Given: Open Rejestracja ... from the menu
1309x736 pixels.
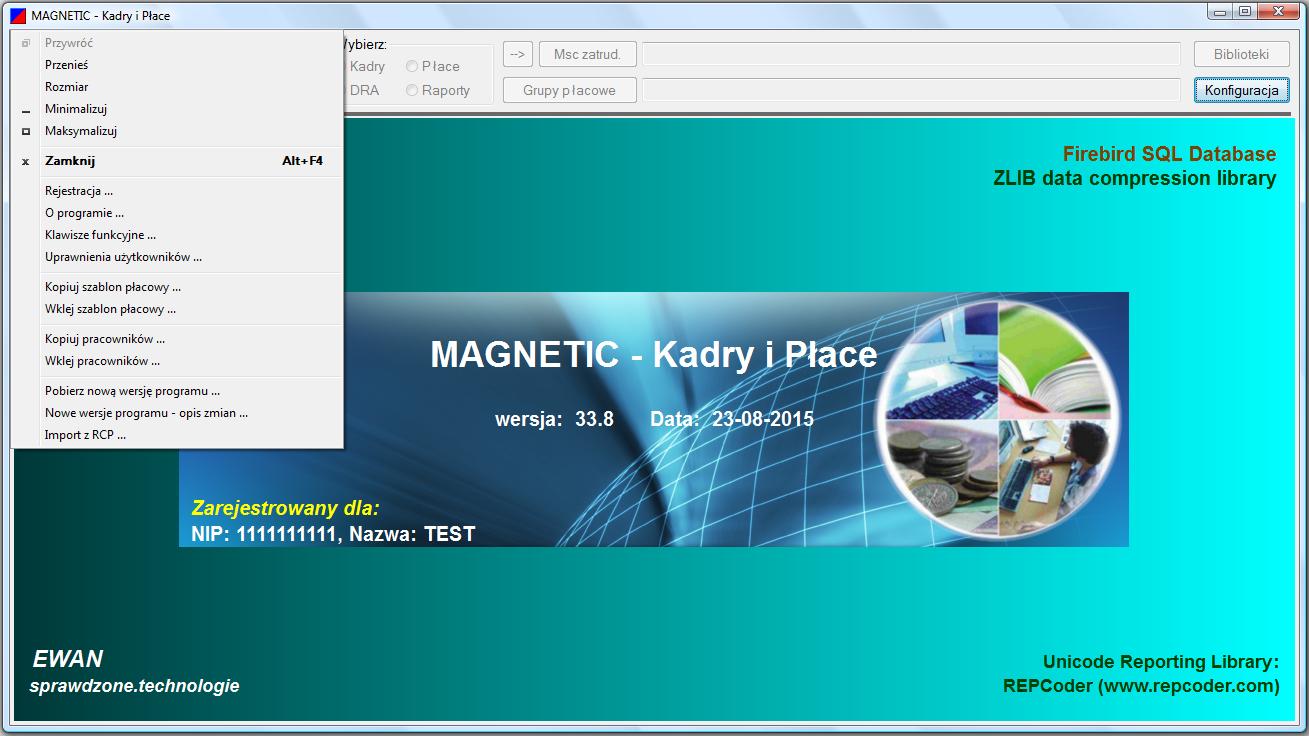Looking at the screenshot, I should [177, 191].
